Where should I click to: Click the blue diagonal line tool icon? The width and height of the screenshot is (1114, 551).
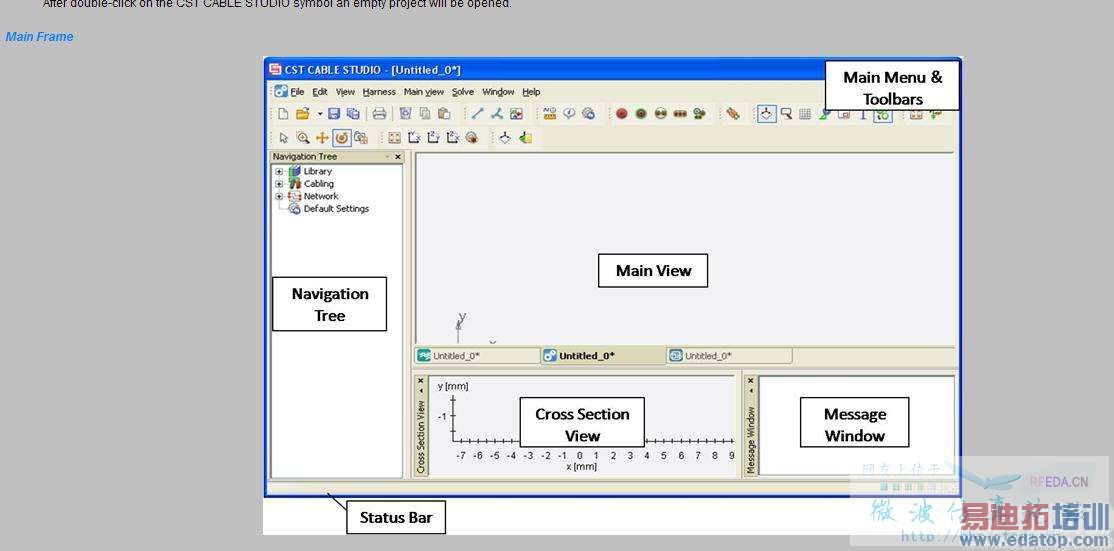[478, 114]
